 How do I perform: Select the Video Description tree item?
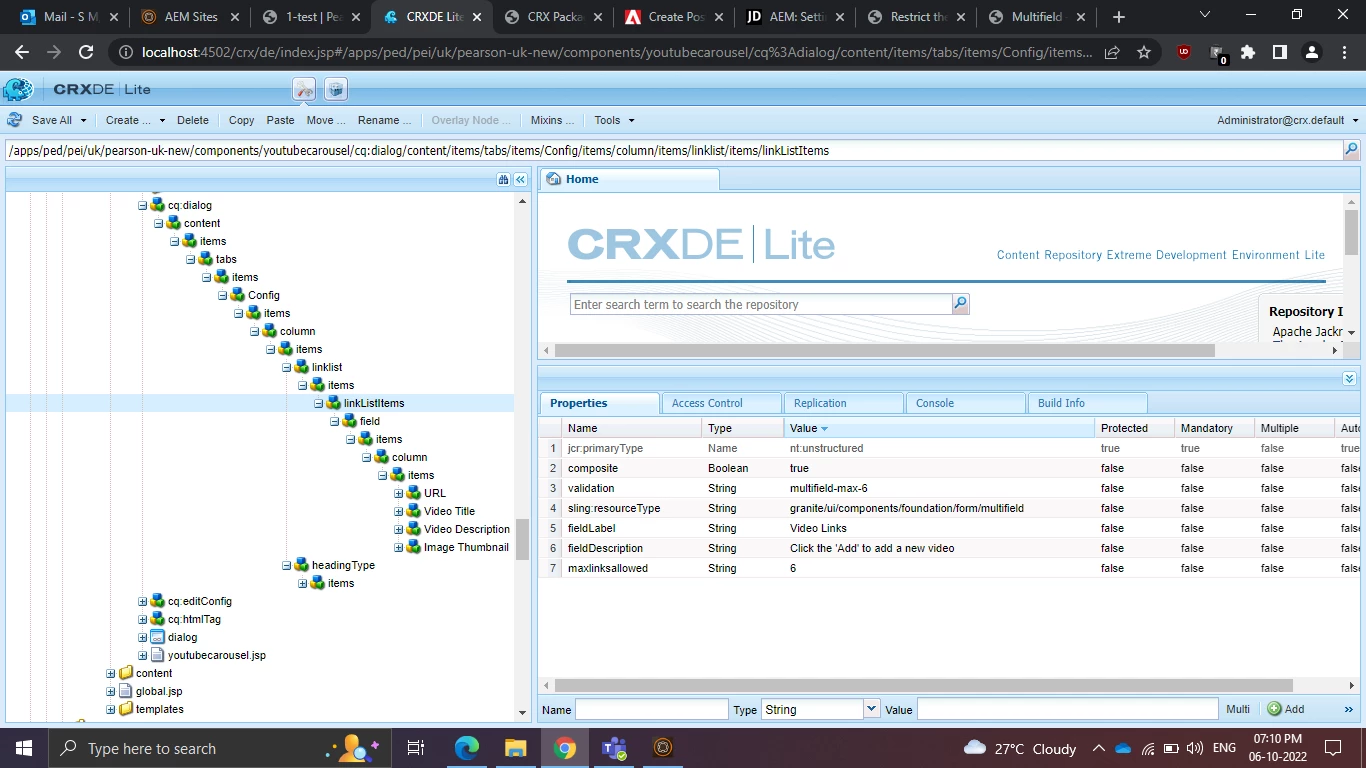point(466,529)
